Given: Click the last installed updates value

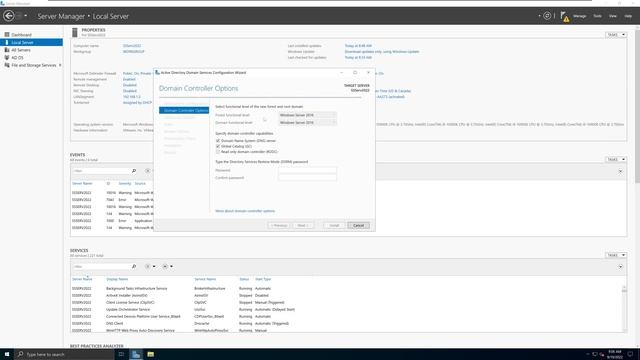Looking at the screenshot, I should (x=358, y=46).
